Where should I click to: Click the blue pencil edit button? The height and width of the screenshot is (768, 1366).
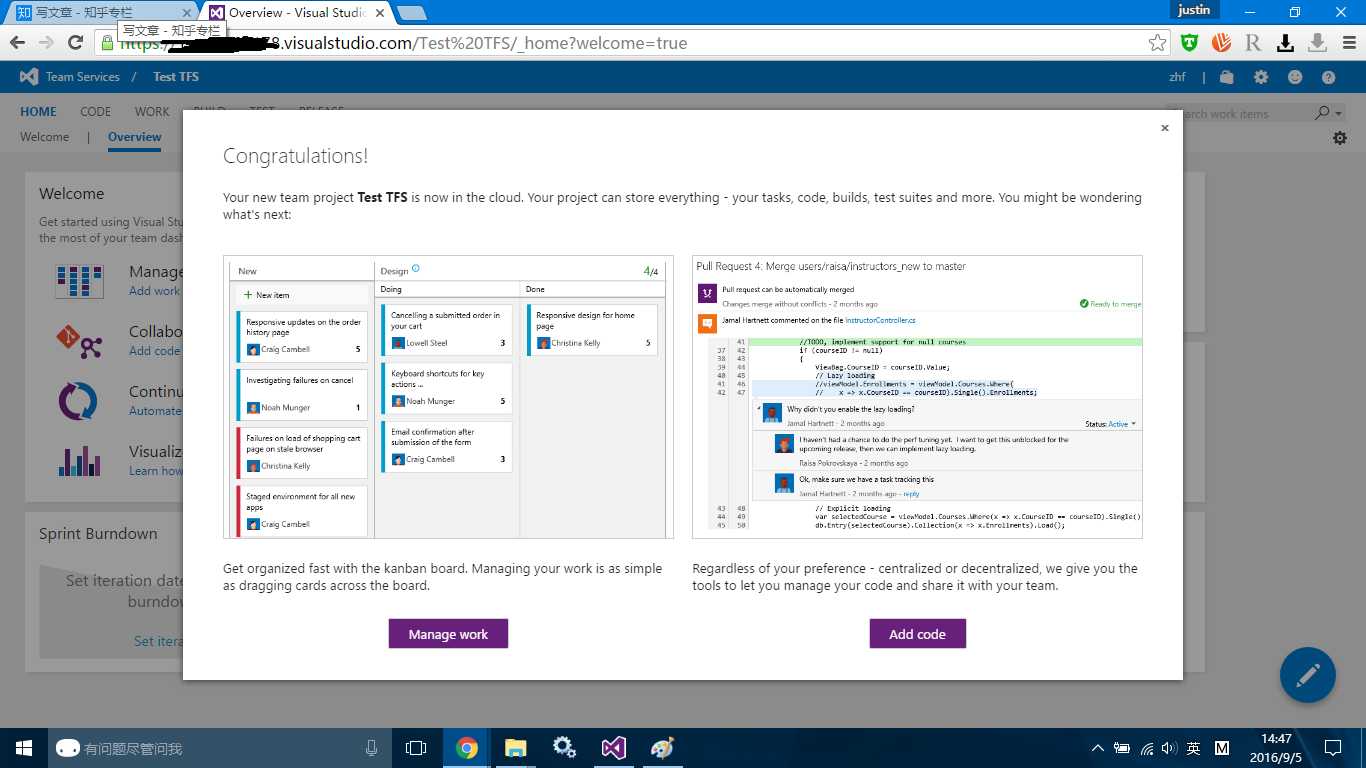click(x=1308, y=675)
